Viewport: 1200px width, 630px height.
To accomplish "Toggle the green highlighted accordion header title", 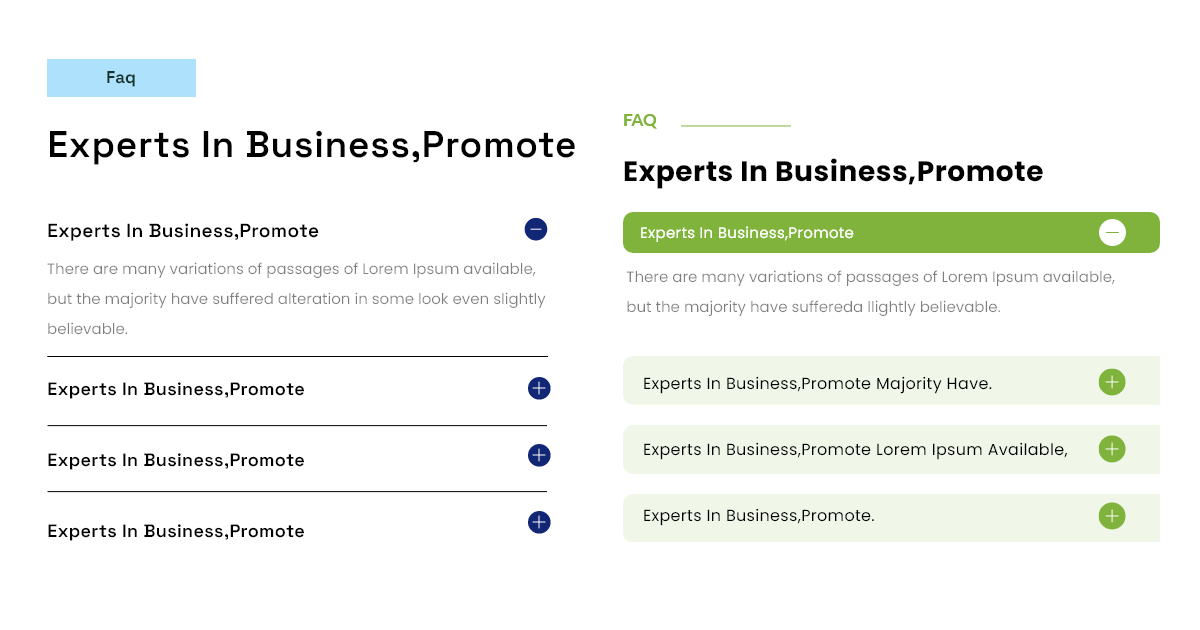I will coord(746,233).
